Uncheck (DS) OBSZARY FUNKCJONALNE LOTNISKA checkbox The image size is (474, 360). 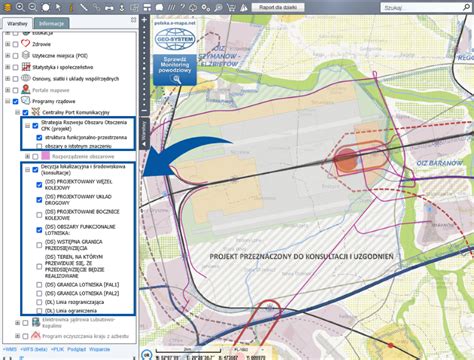pos(39,230)
